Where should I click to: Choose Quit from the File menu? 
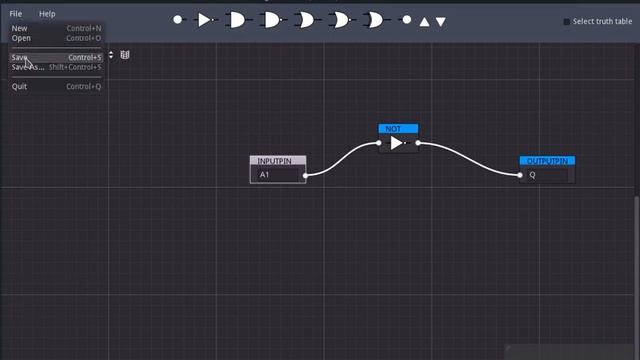point(56,87)
